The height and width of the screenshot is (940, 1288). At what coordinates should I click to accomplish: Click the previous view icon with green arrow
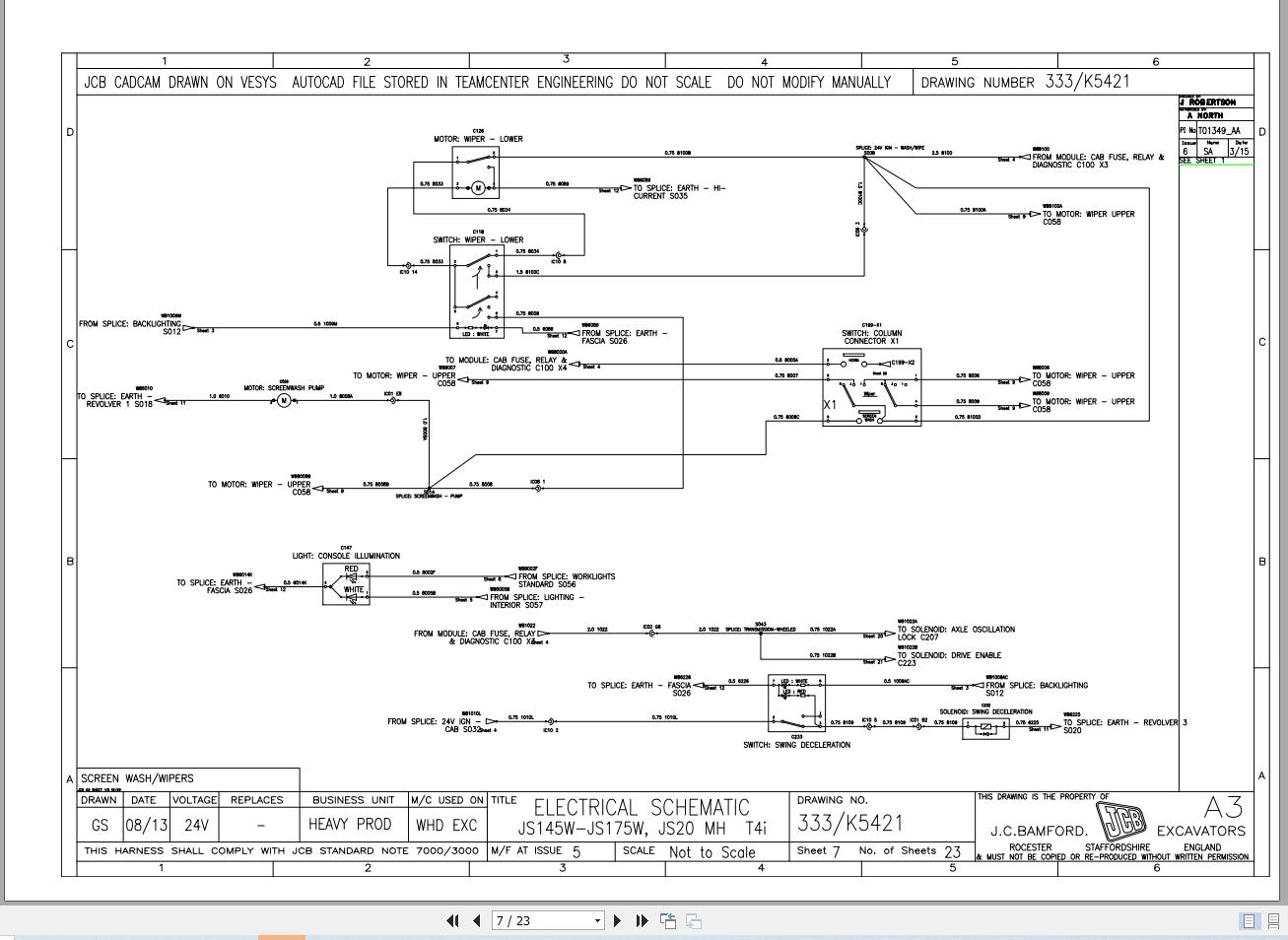(x=667, y=920)
